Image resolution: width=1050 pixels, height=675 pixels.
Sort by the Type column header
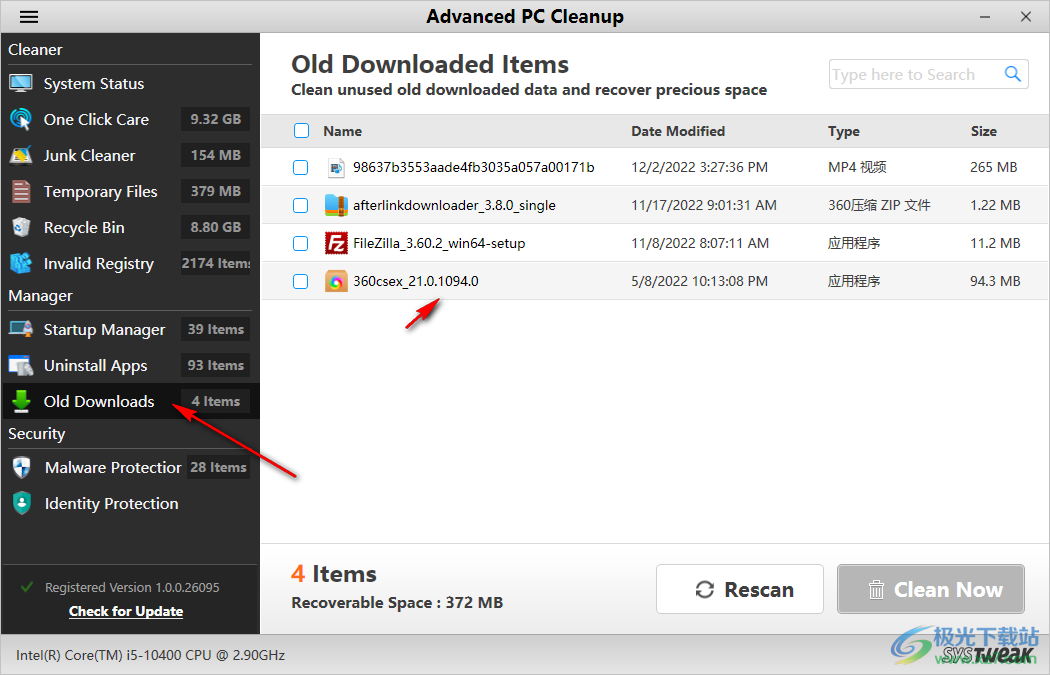pos(844,131)
